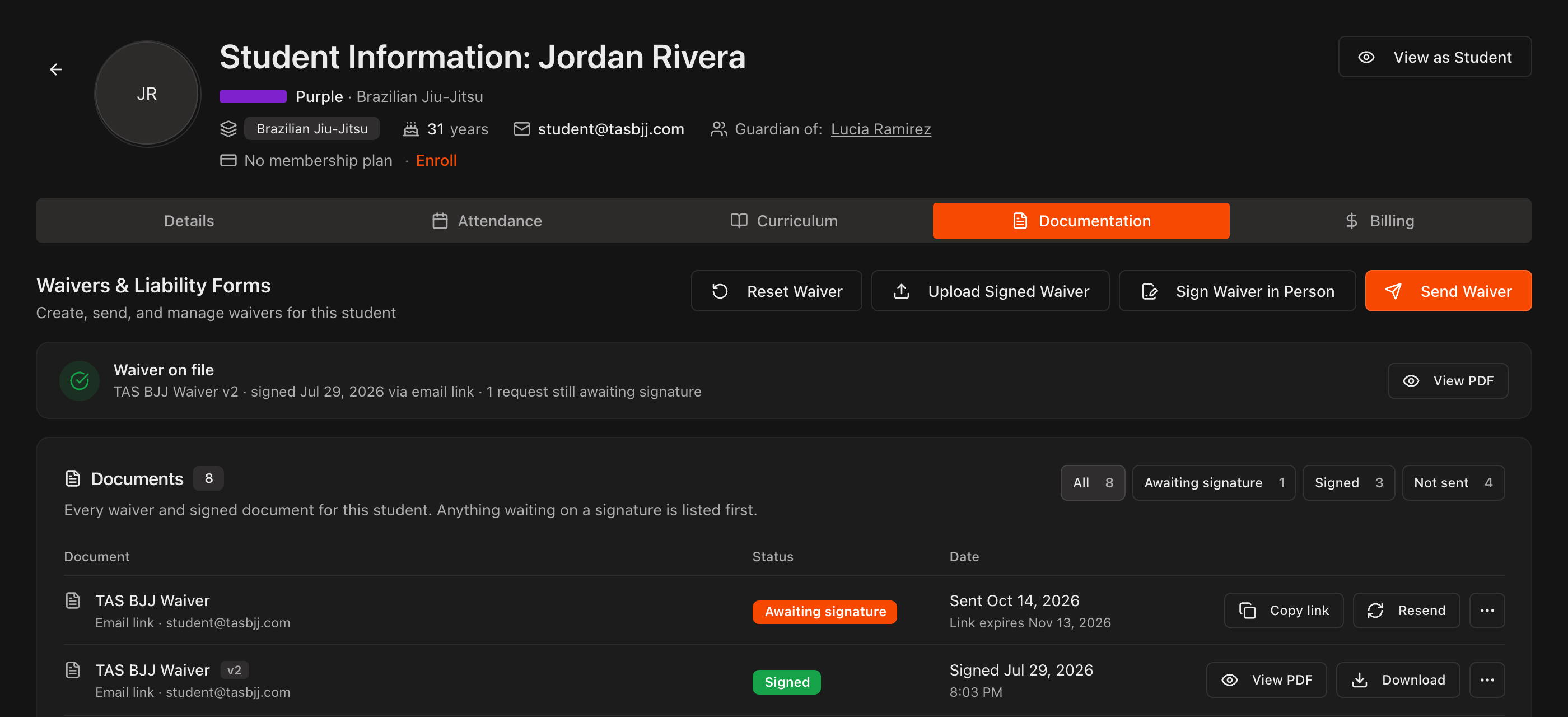Click the membership card icon
Screen dimensions: 1568x717
(x=228, y=161)
